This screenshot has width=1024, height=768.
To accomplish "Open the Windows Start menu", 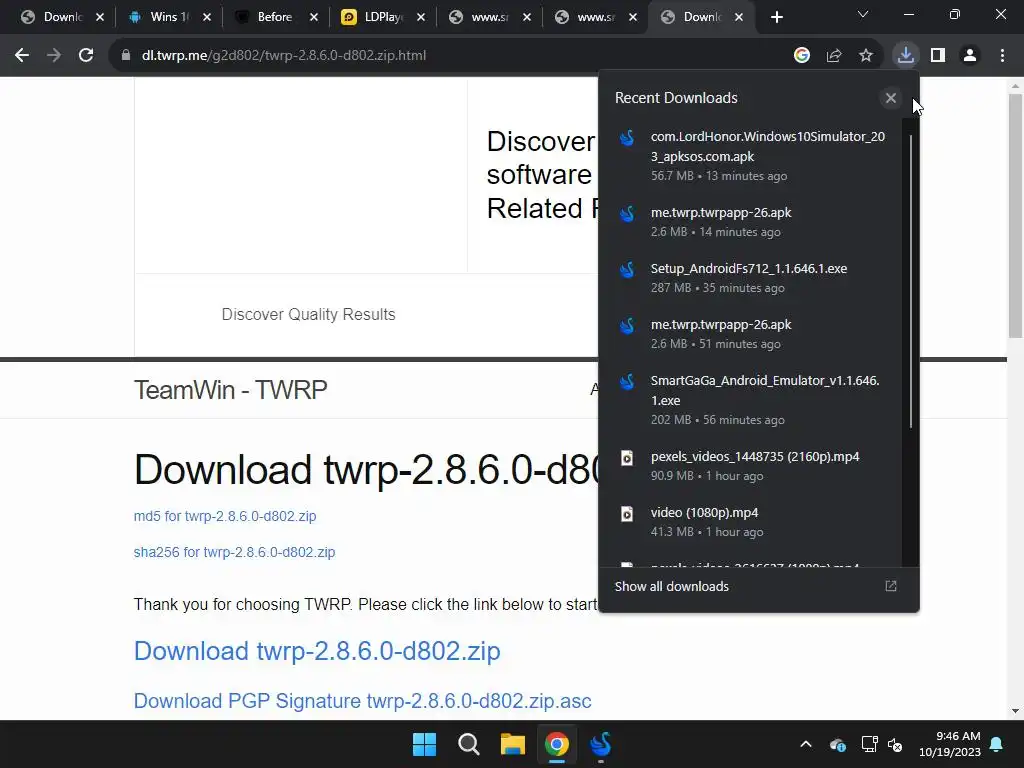I will pyautogui.click(x=424, y=744).
